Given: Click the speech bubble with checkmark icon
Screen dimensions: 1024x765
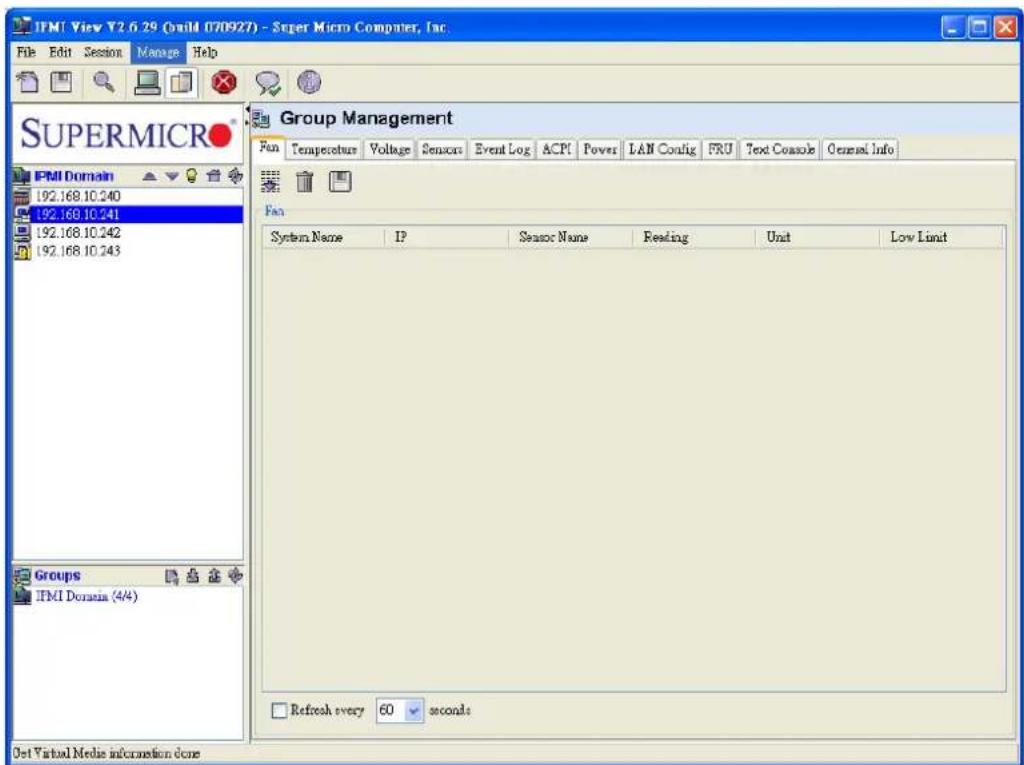Looking at the screenshot, I should click(268, 83).
